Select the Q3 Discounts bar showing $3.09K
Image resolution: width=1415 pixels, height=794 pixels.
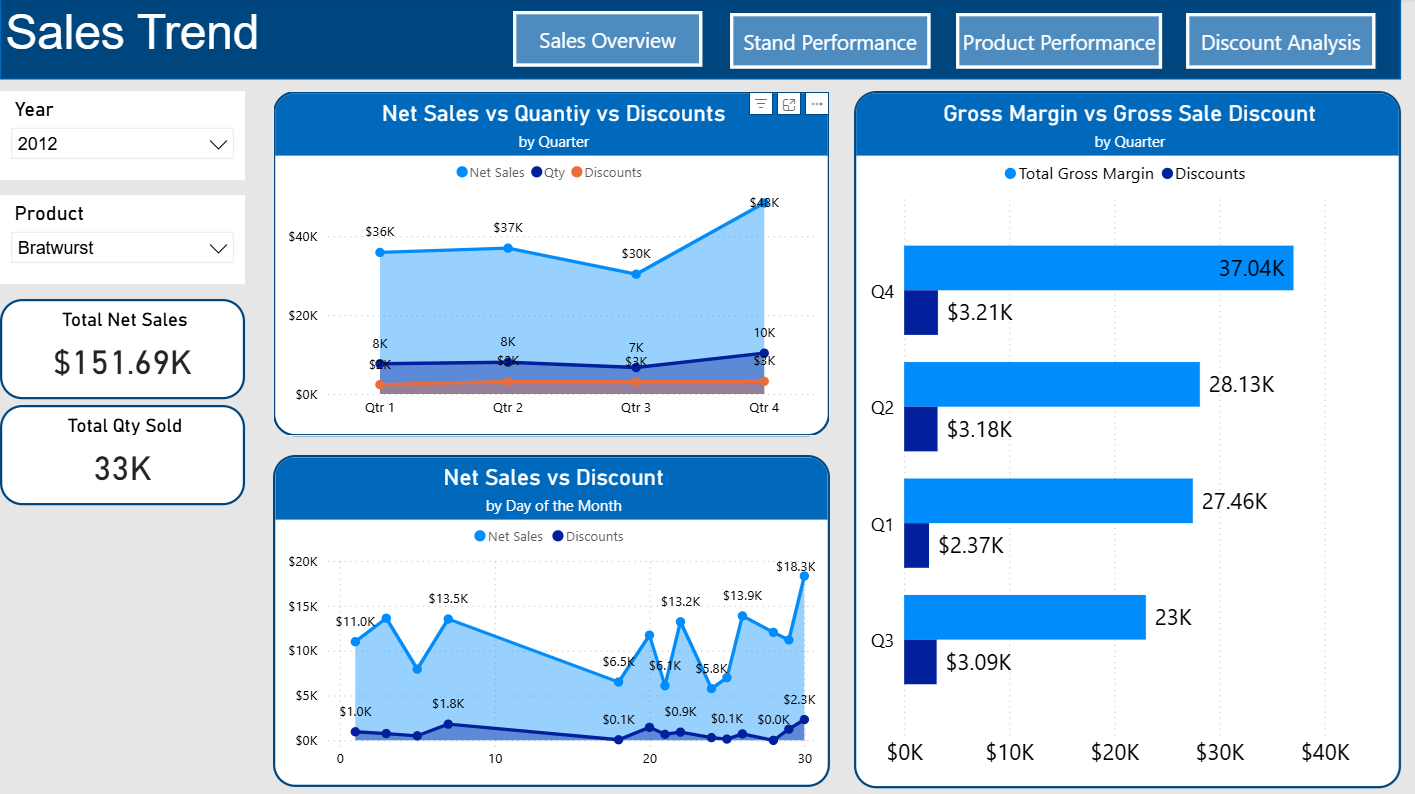pos(920,662)
